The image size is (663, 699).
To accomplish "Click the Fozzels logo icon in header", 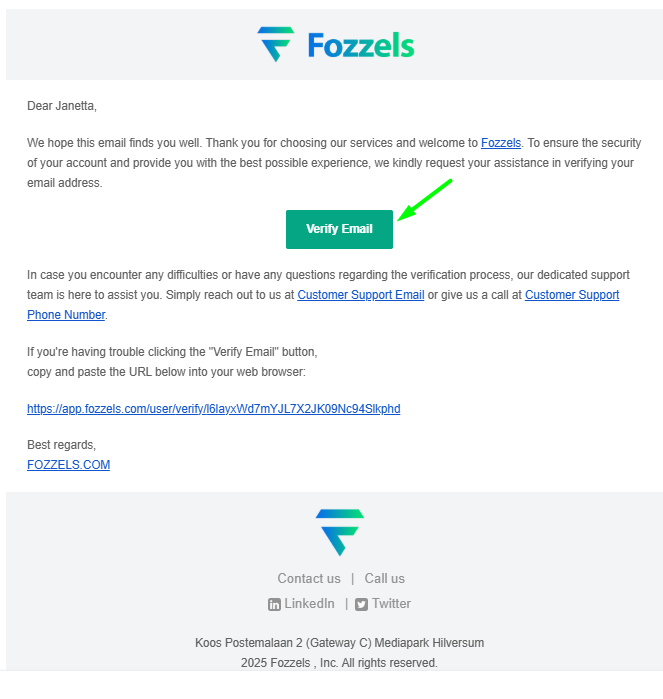I will (275, 44).
